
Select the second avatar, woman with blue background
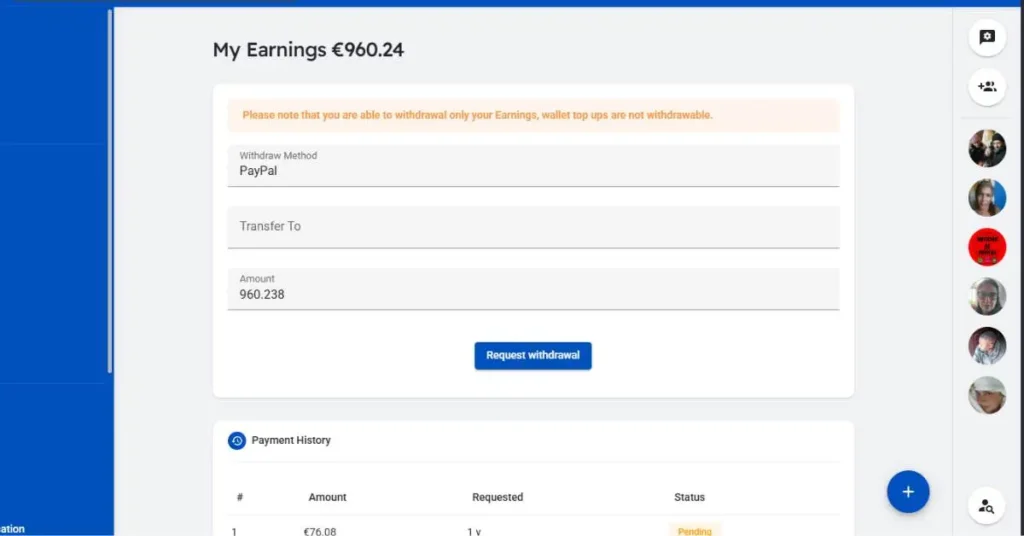click(987, 197)
